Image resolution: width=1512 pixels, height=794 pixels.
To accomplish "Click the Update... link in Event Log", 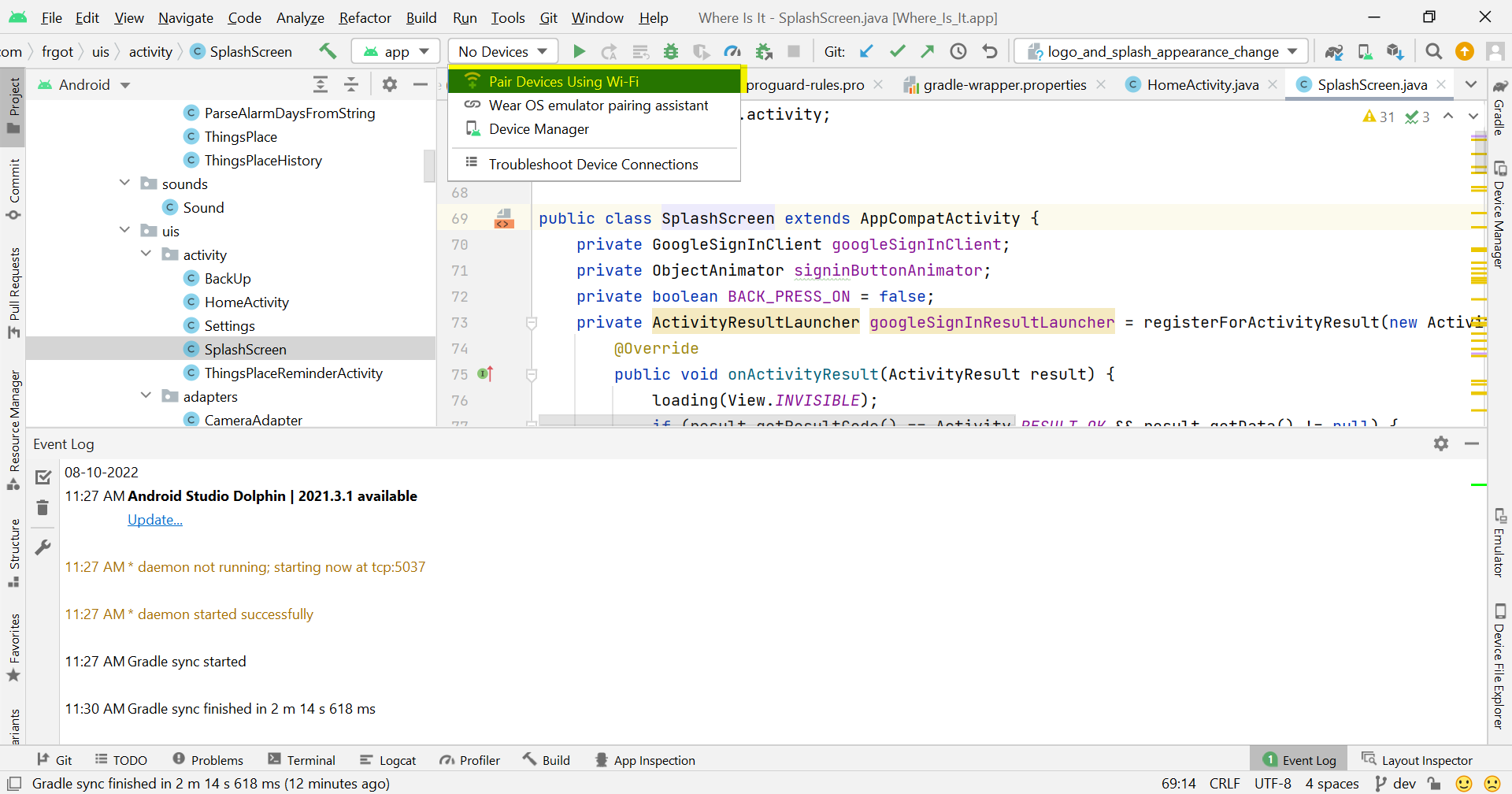I will click(x=155, y=520).
